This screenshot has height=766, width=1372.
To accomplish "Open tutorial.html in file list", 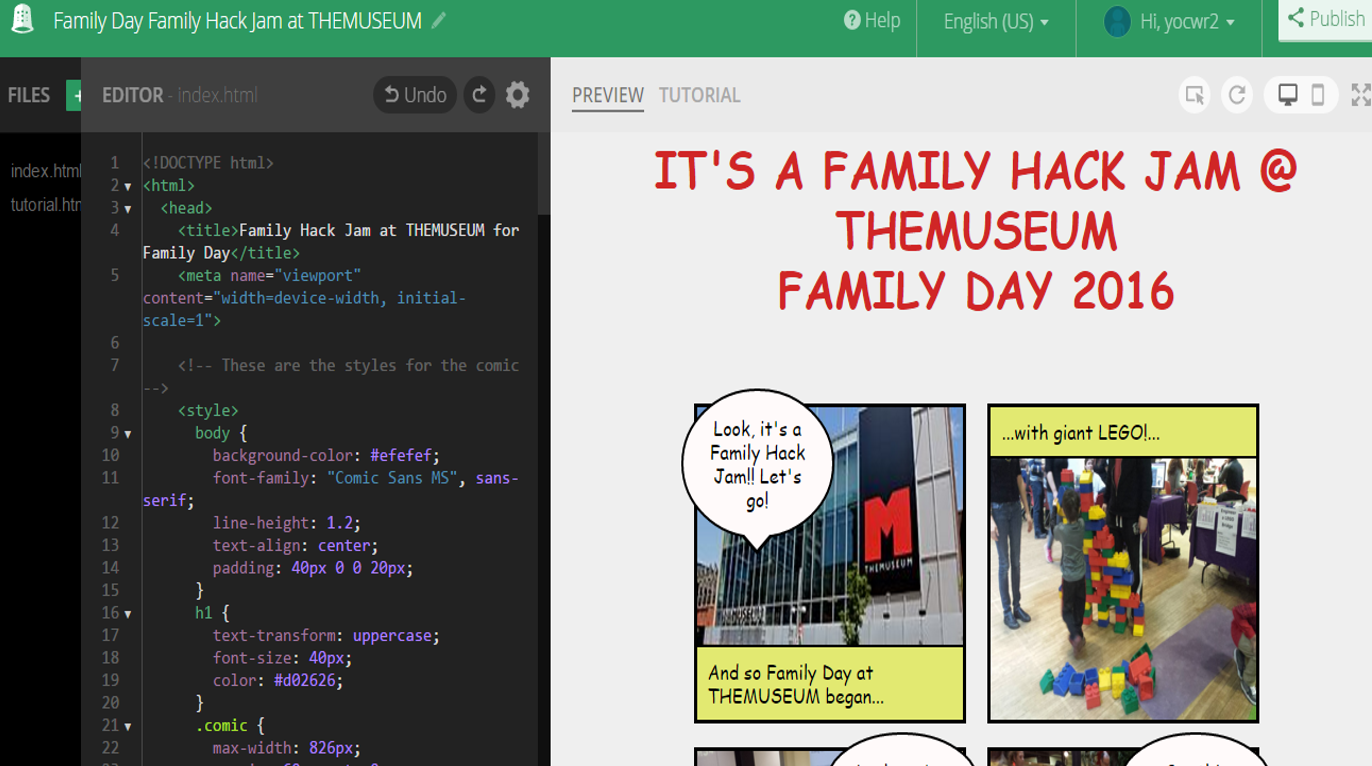I will pyautogui.click(x=45, y=205).
